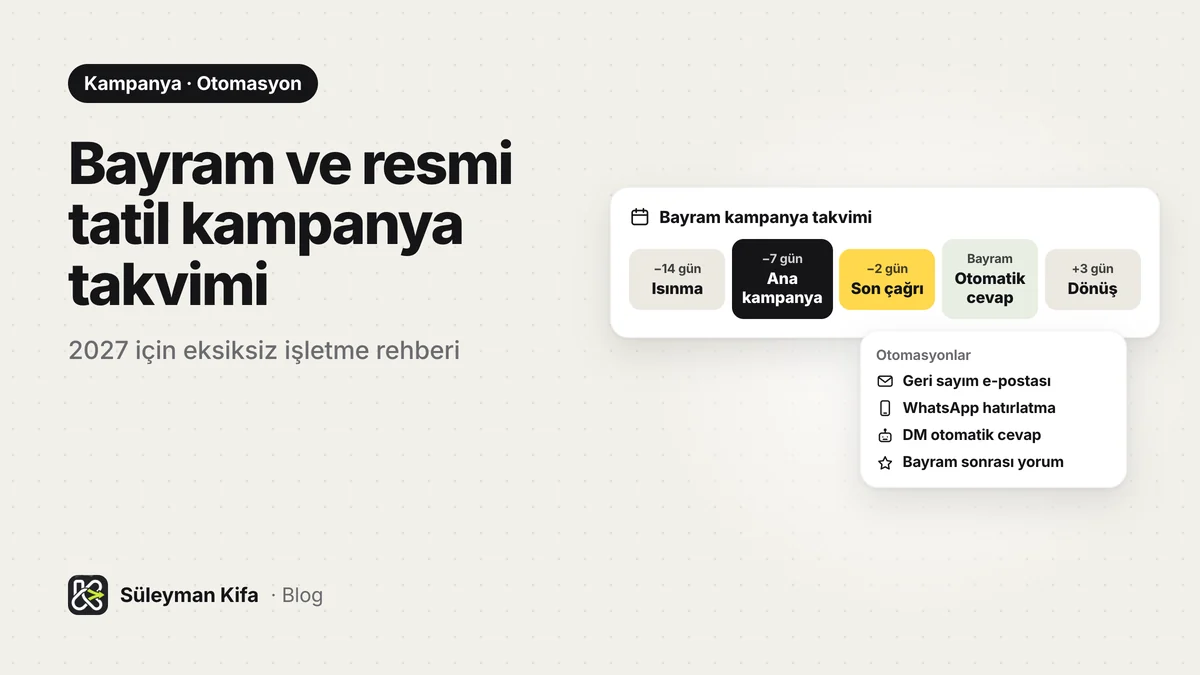Screen dimensions: 1200x675
Task: Select the yellow −2 gün Son çağrı stage
Action: tap(887, 279)
